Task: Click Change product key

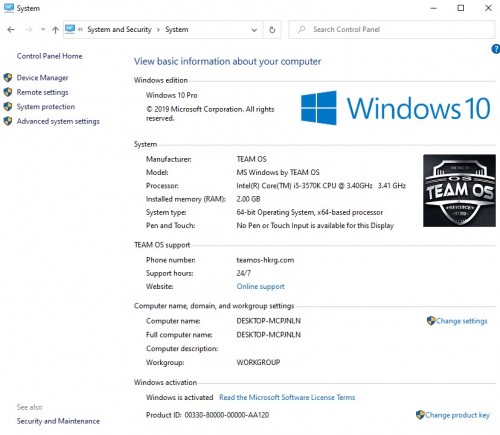Action: pyautogui.click(x=457, y=415)
